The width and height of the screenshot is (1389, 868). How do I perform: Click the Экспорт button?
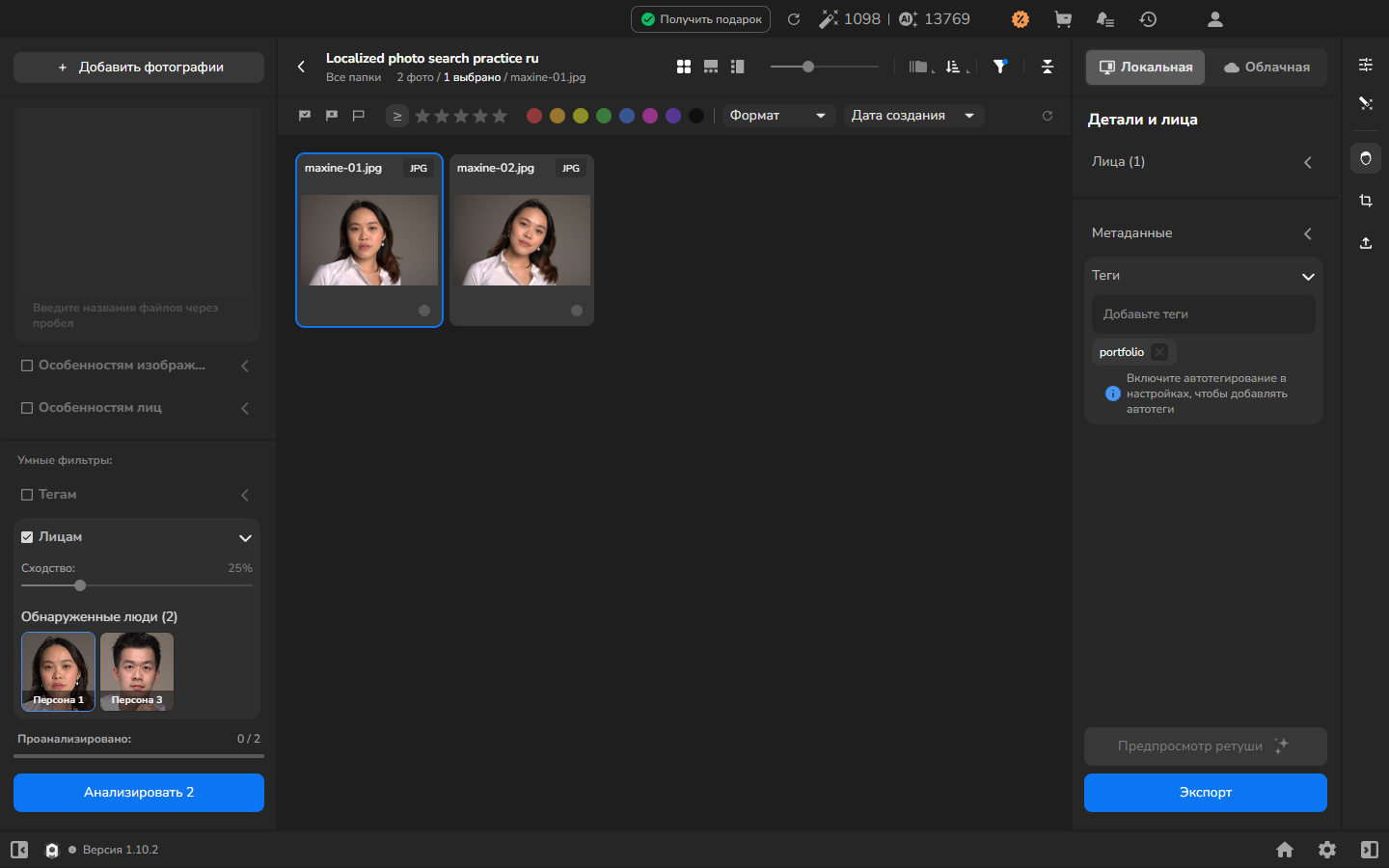[1206, 793]
